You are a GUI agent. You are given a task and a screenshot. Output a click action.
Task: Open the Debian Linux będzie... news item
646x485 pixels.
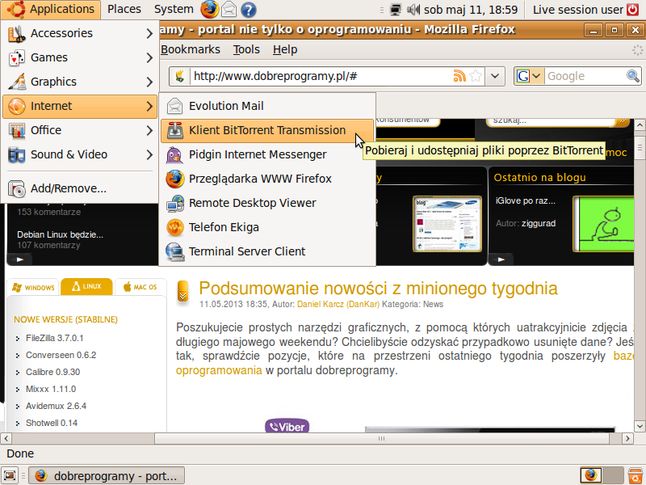point(60,234)
